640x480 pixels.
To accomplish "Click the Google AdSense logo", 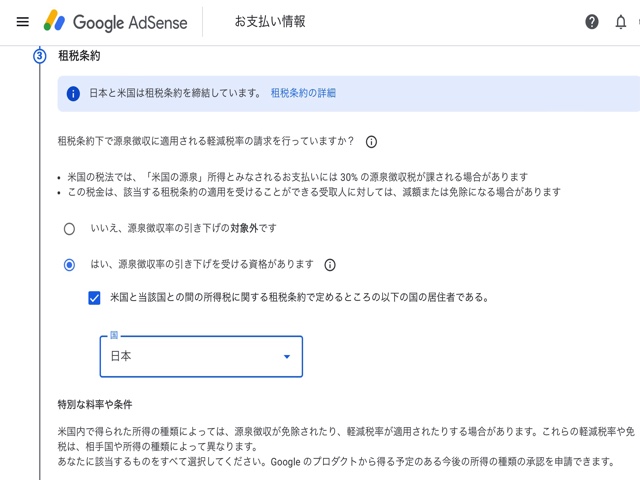I will [x=54, y=21].
